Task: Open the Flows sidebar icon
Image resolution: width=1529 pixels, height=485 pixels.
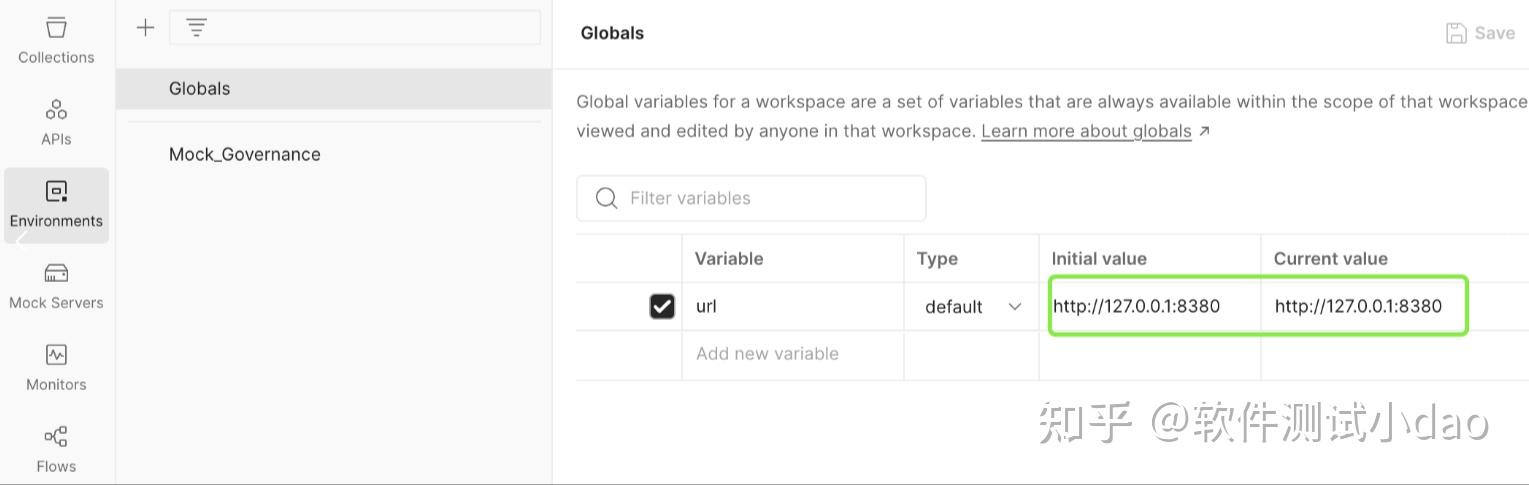Action: tap(56, 437)
